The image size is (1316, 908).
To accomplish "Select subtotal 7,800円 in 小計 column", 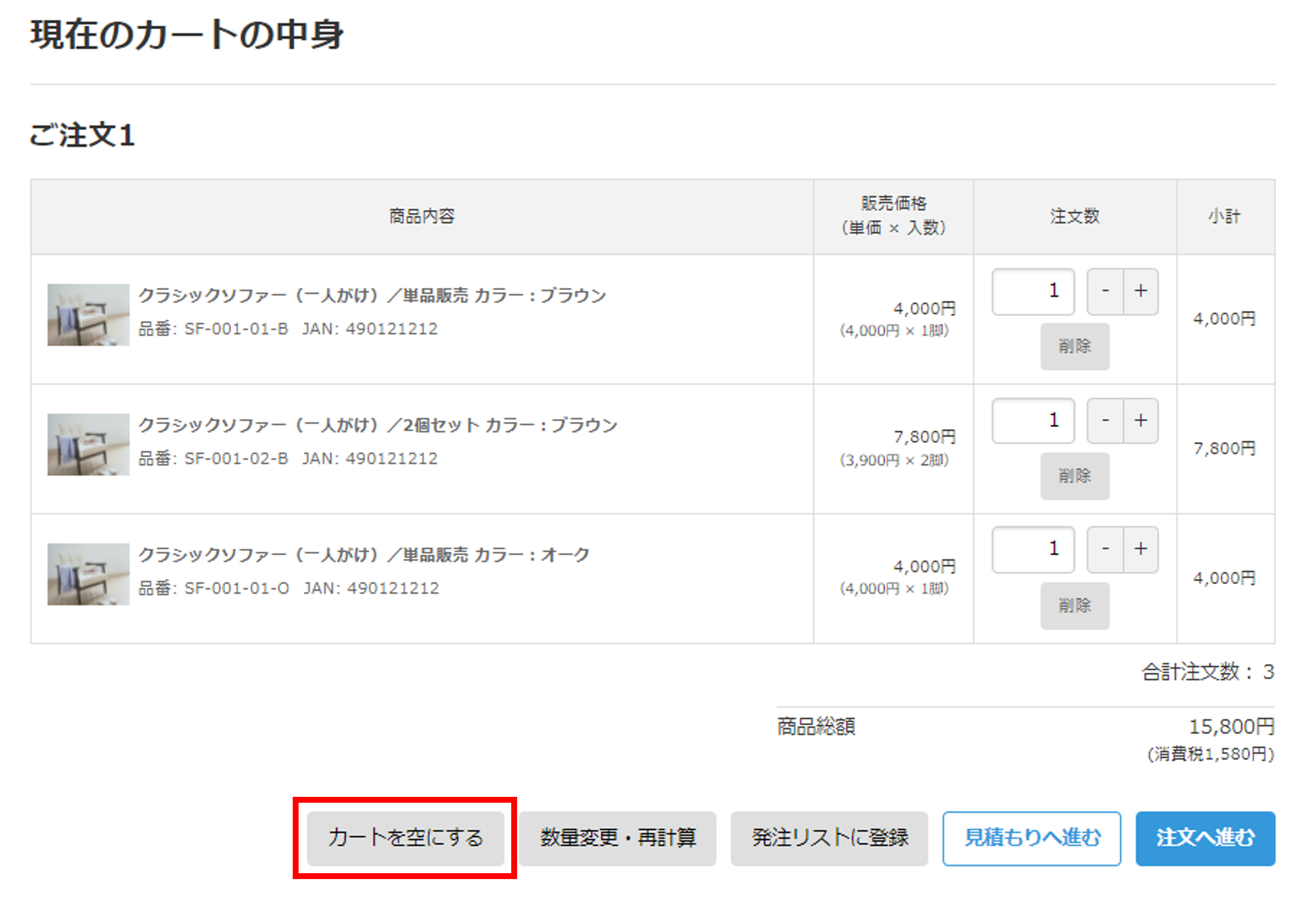I will point(1225,448).
